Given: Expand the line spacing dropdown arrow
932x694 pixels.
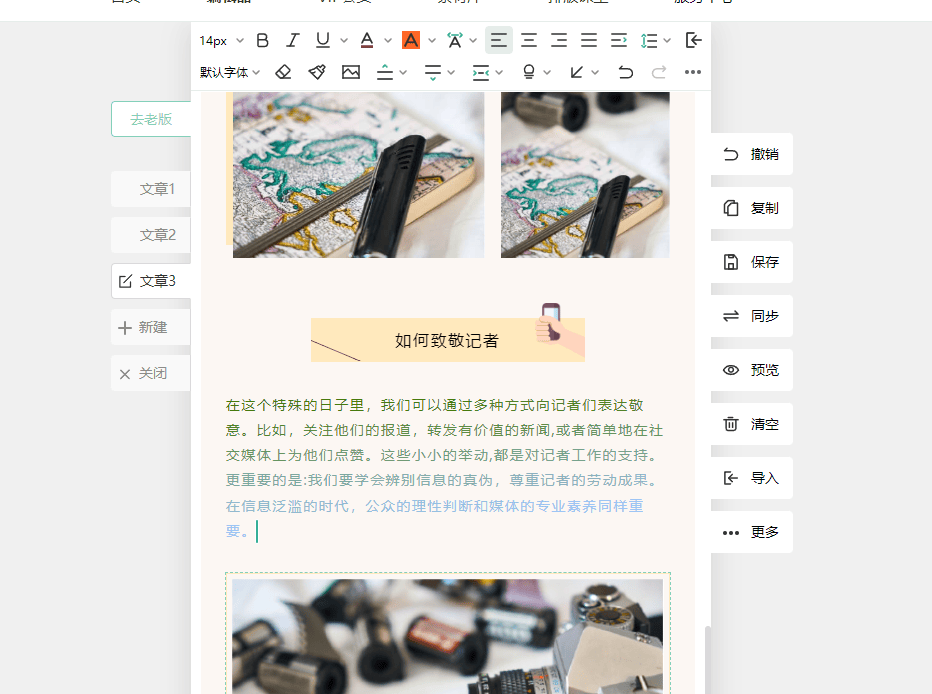Looking at the screenshot, I should (667, 41).
